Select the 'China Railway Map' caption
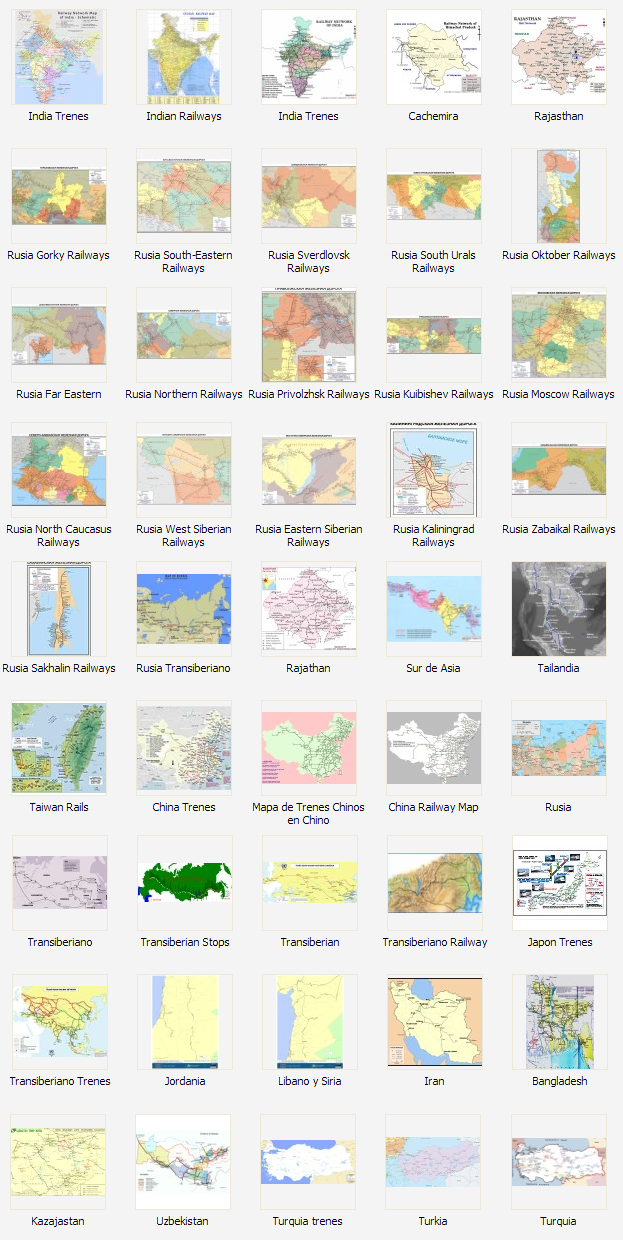Image resolution: width=623 pixels, height=1240 pixels. click(434, 807)
